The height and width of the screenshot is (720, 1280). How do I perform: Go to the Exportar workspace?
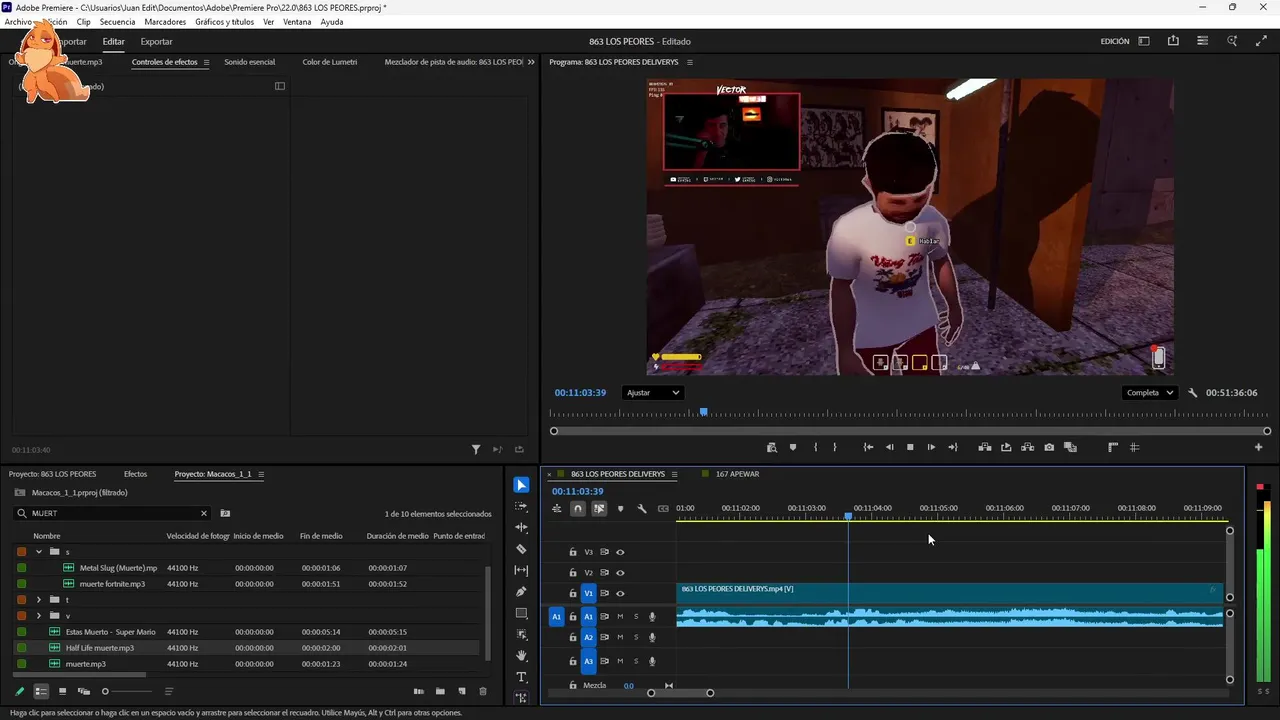(x=156, y=42)
